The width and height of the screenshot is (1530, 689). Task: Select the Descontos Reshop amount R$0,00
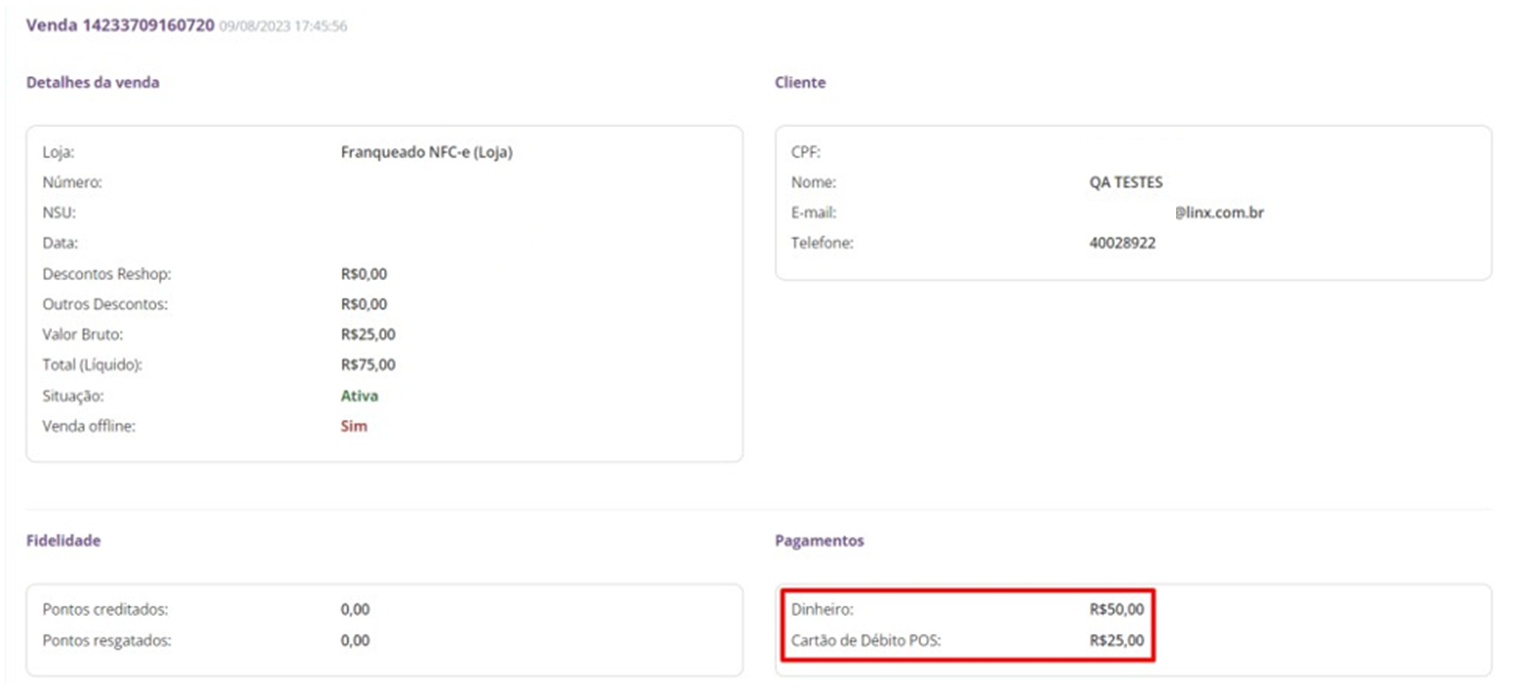click(x=363, y=274)
